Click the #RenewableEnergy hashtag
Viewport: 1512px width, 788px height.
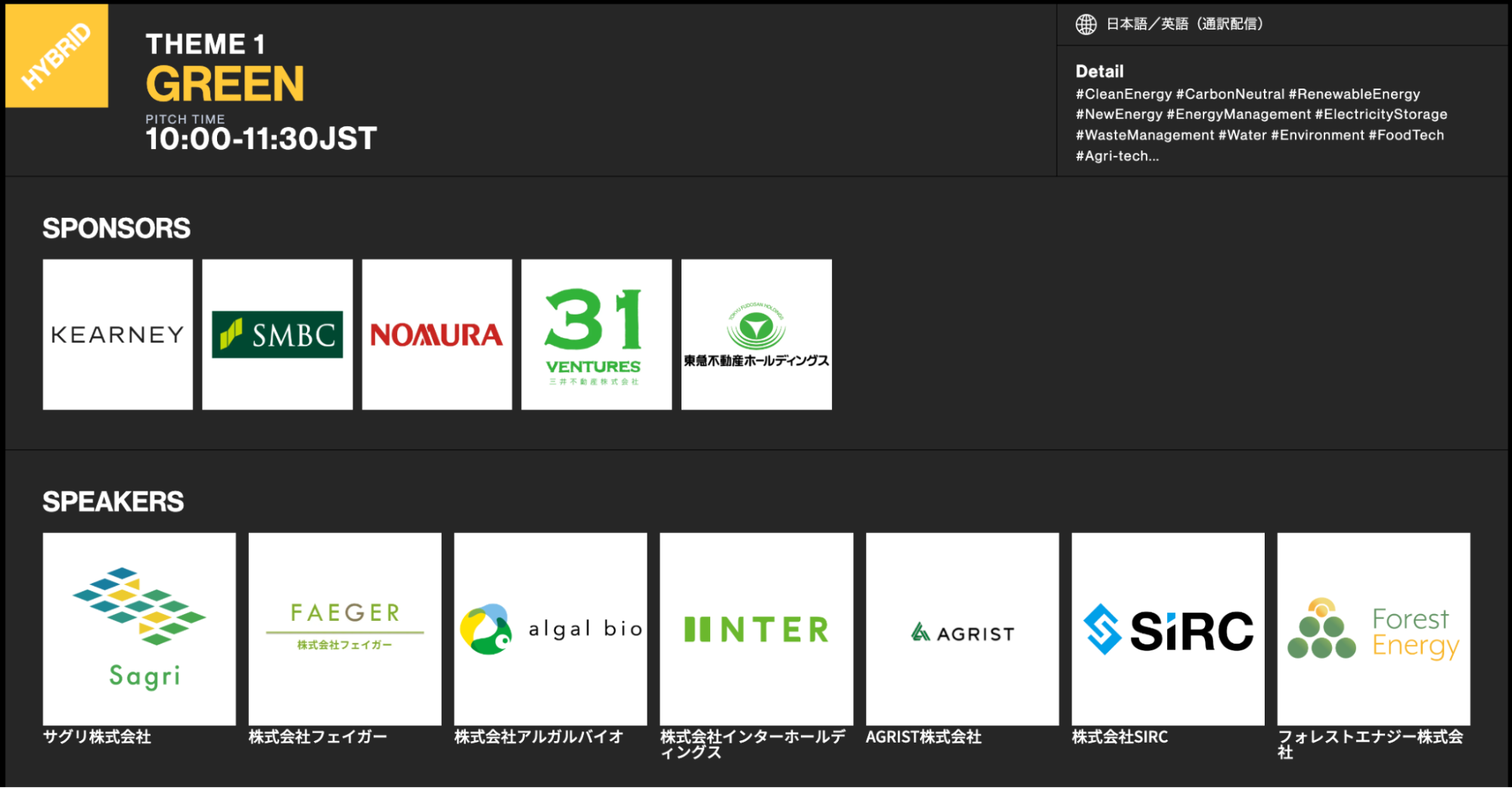coord(1354,94)
